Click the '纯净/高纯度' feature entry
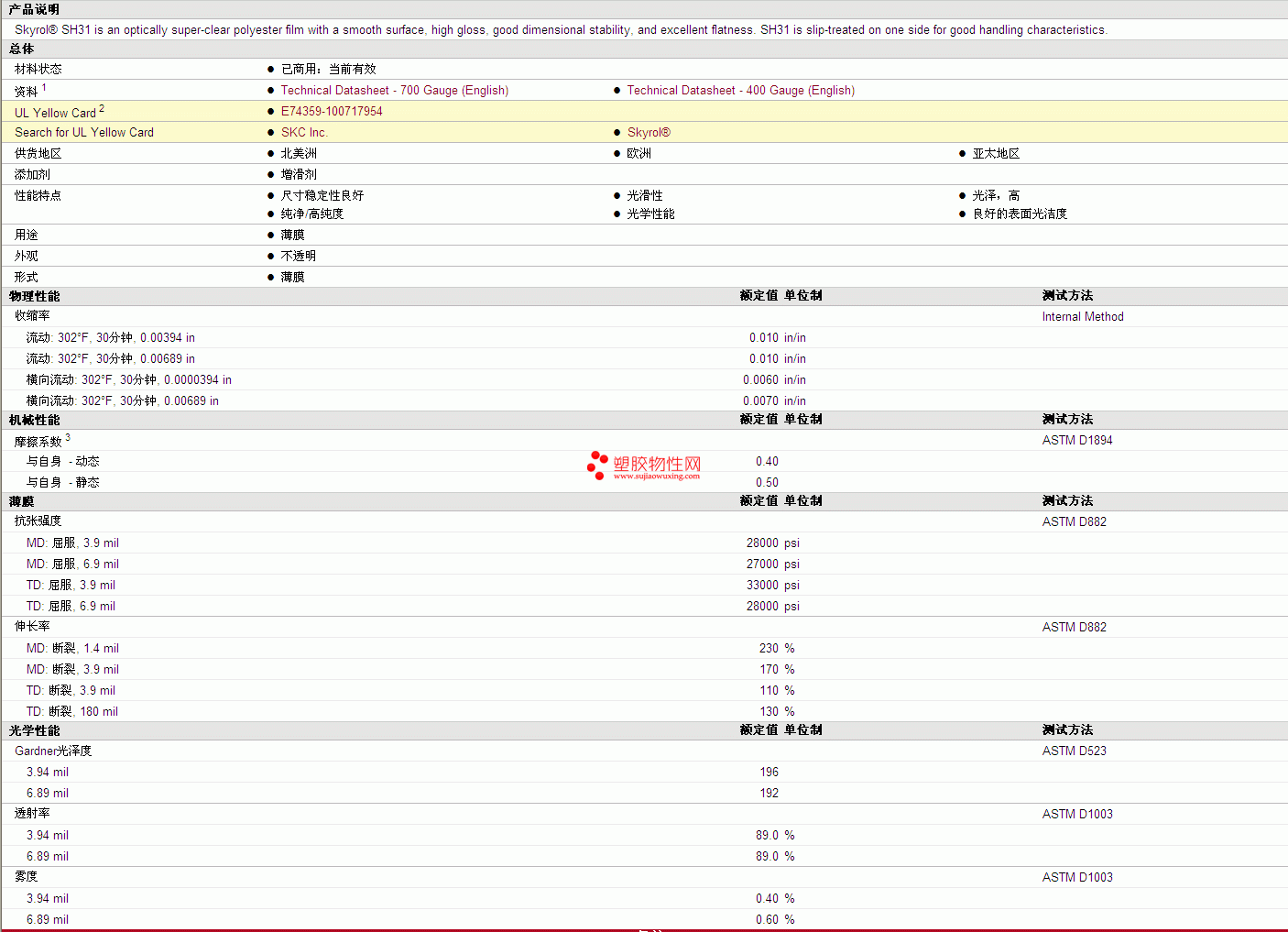Screen dimensions: 1288x932 click(x=312, y=214)
